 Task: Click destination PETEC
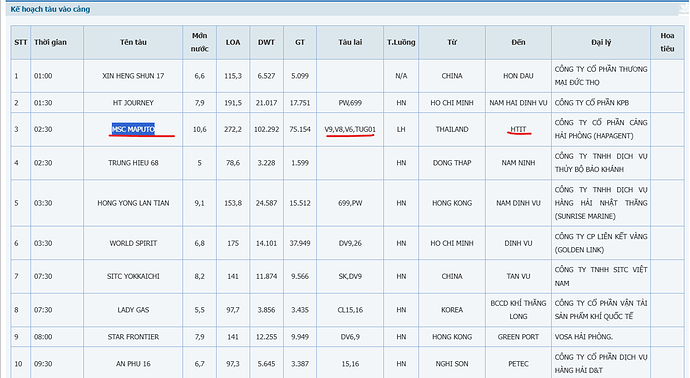coord(518,363)
